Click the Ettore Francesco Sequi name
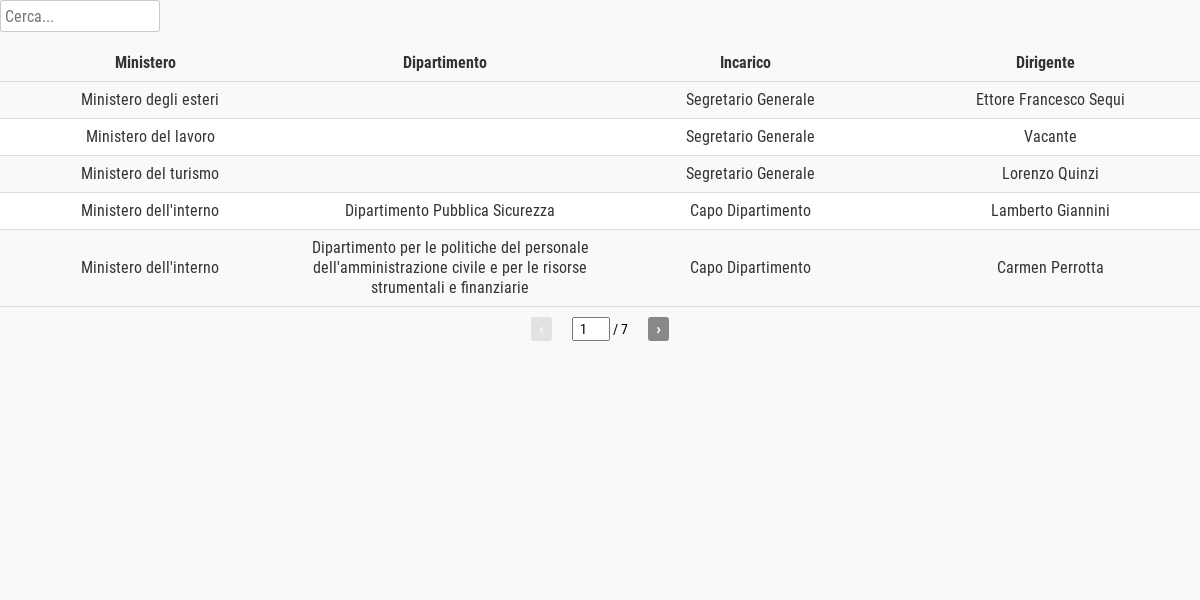The height and width of the screenshot is (600, 1200). (1050, 100)
